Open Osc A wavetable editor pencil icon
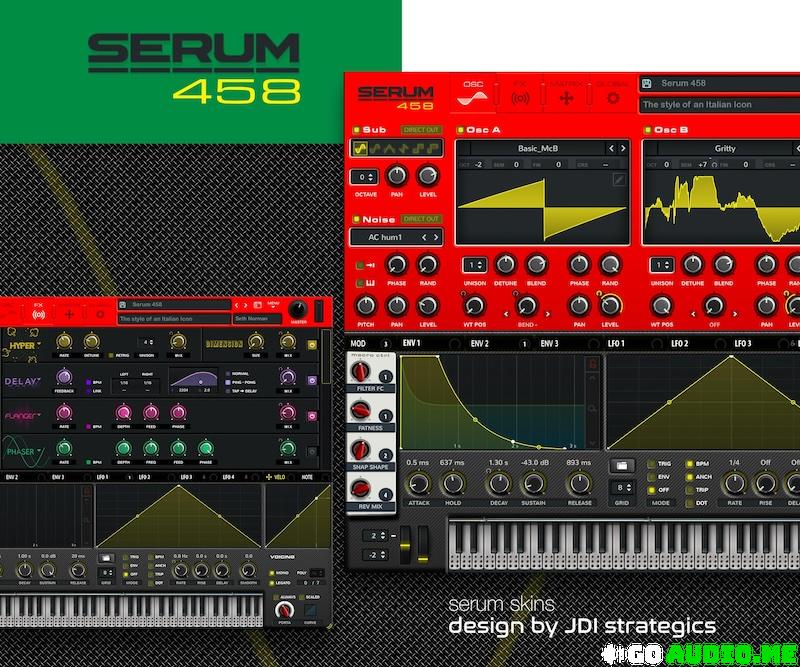Viewport: 800px width, 667px height. [618, 179]
